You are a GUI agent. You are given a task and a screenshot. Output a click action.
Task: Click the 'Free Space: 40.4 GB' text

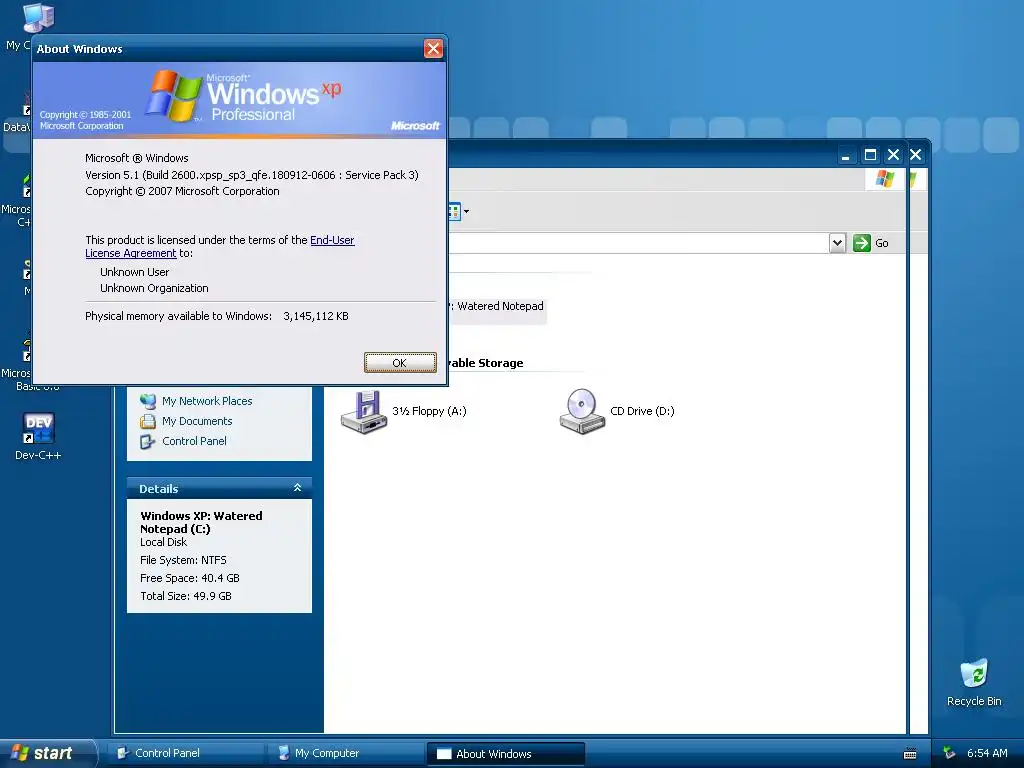pos(189,578)
